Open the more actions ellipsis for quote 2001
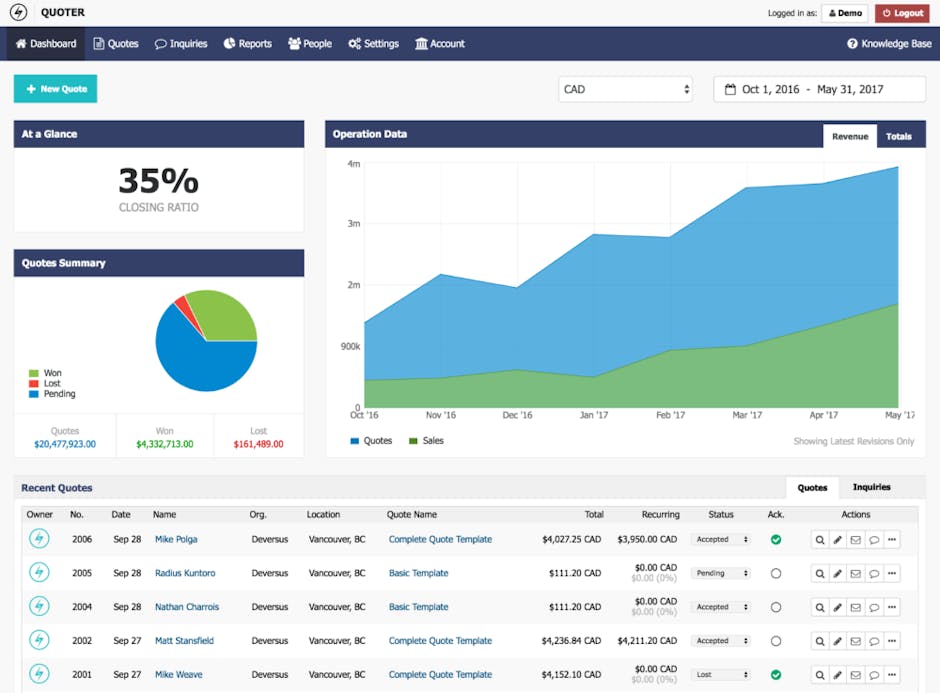The height and width of the screenshot is (693, 940). point(891,675)
